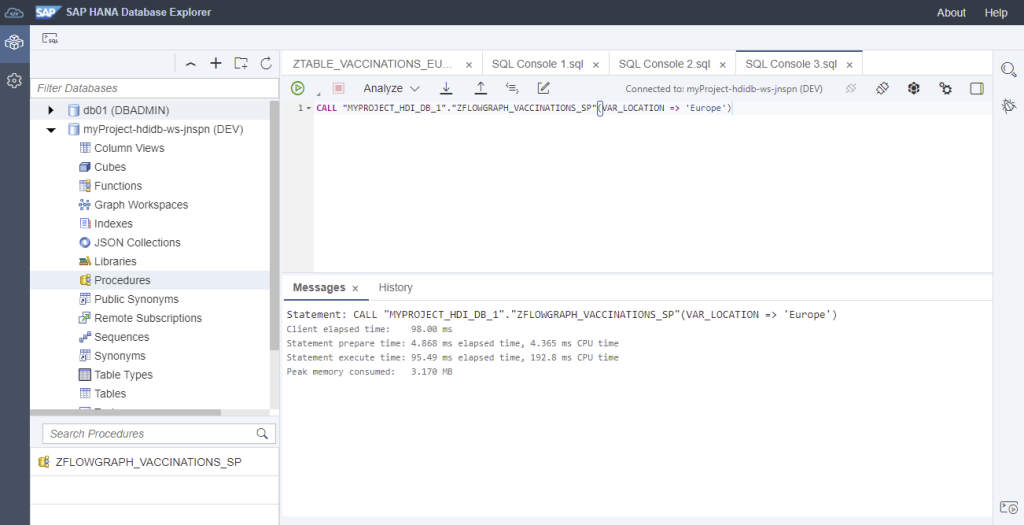Screen dimensions: 1024x525
Task: Expand the db01 (DBADMIN) node
Action: tap(51, 110)
